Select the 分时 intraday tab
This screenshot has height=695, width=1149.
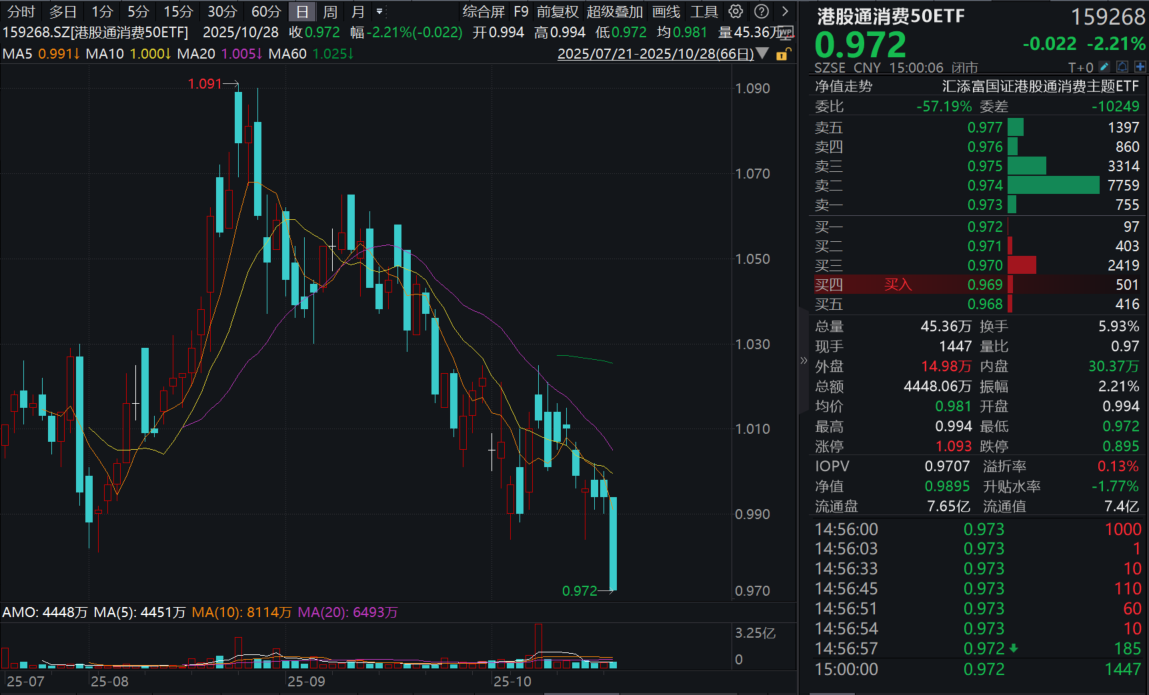point(20,12)
